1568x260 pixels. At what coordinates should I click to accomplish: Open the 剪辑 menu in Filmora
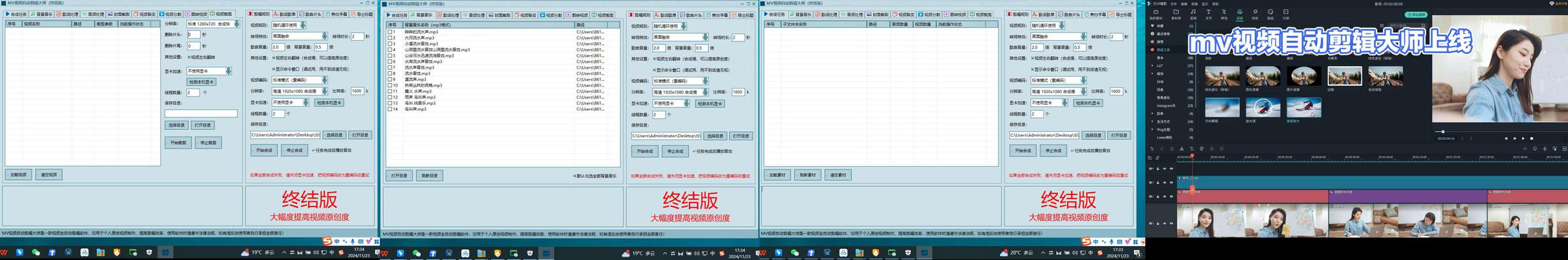tap(1194, 4)
